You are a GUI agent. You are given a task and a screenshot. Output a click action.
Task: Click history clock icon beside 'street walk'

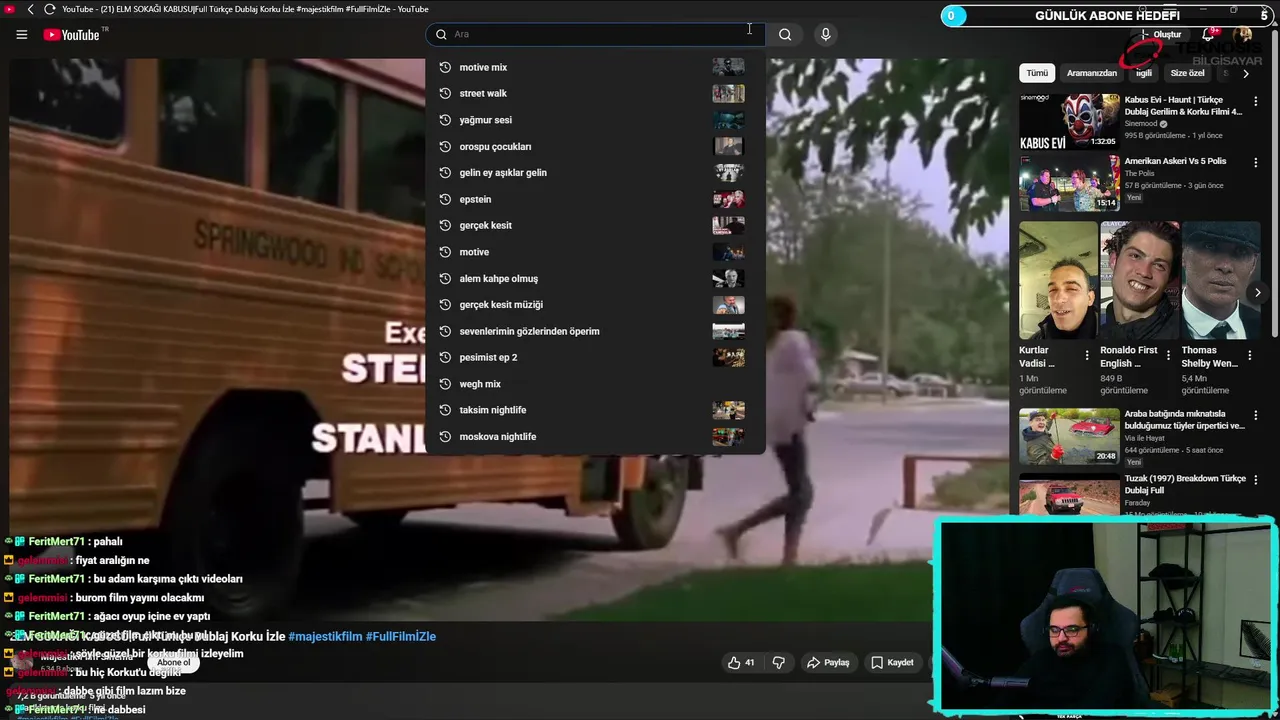click(445, 93)
